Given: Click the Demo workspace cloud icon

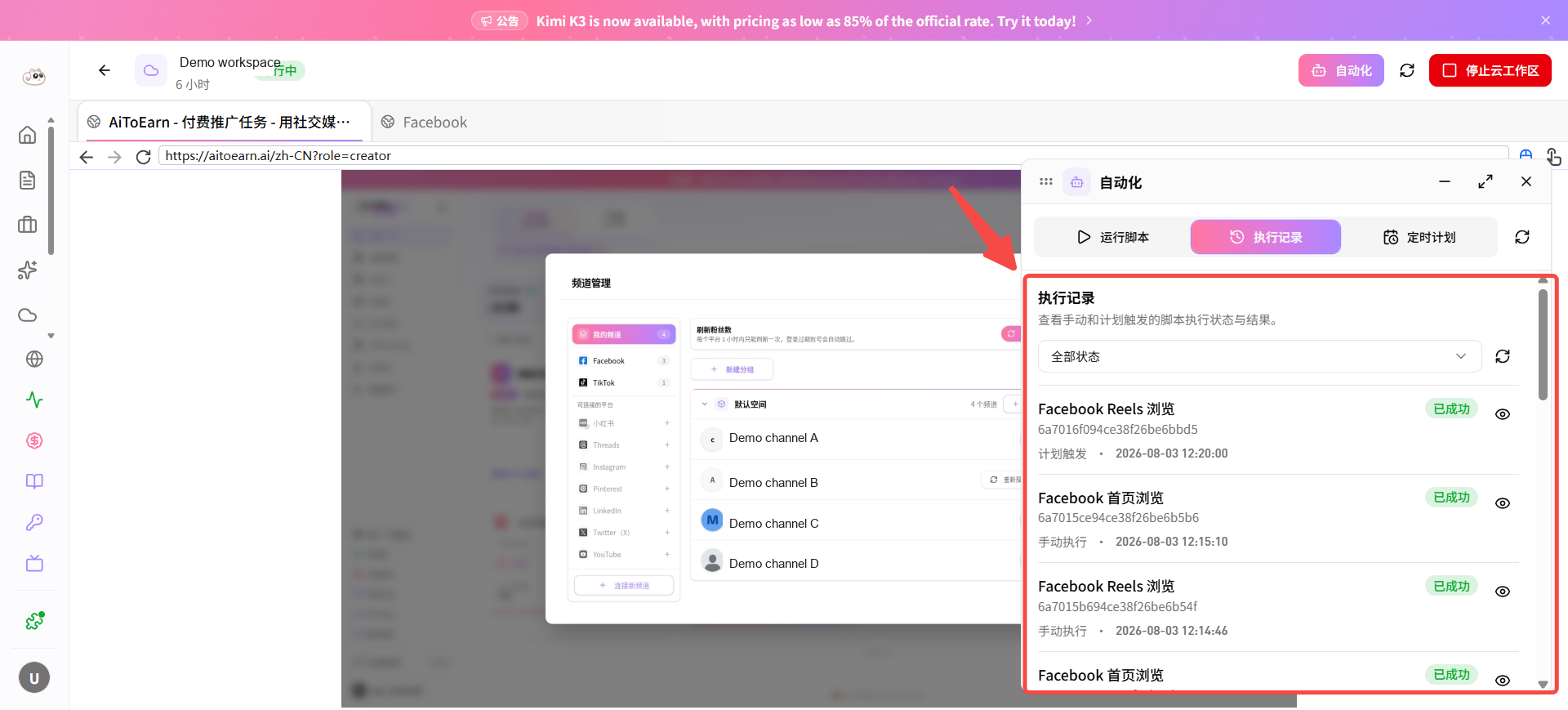Looking at the screenshot, I should (151, 70).
